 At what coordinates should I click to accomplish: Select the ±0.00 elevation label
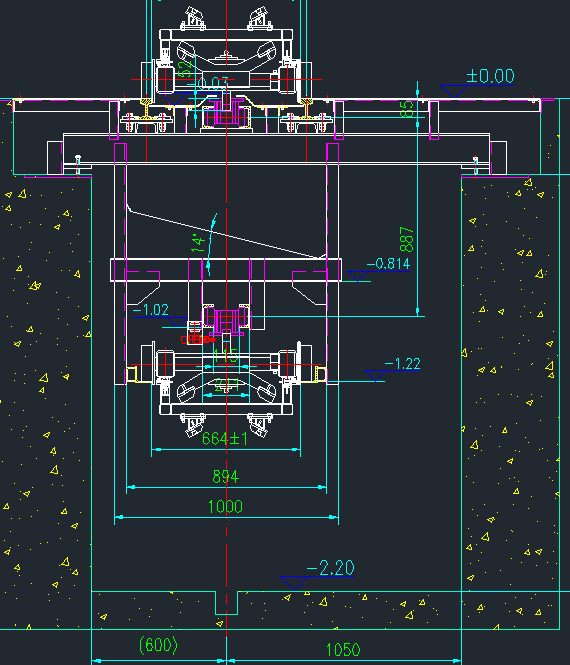[490, 76]
